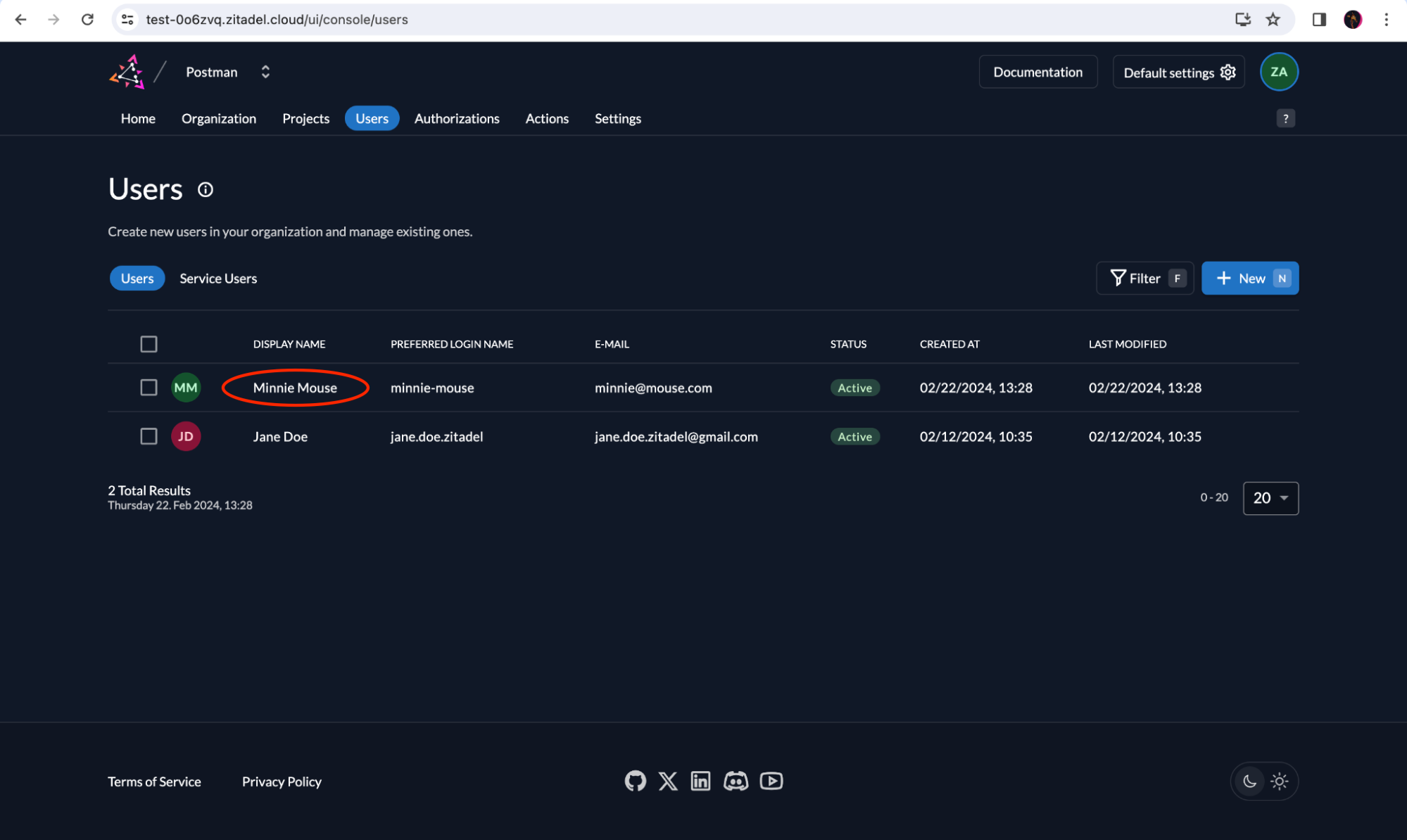Expand the Postman organization selector
Screen dimensions: 1407x840
pos(265,72)
